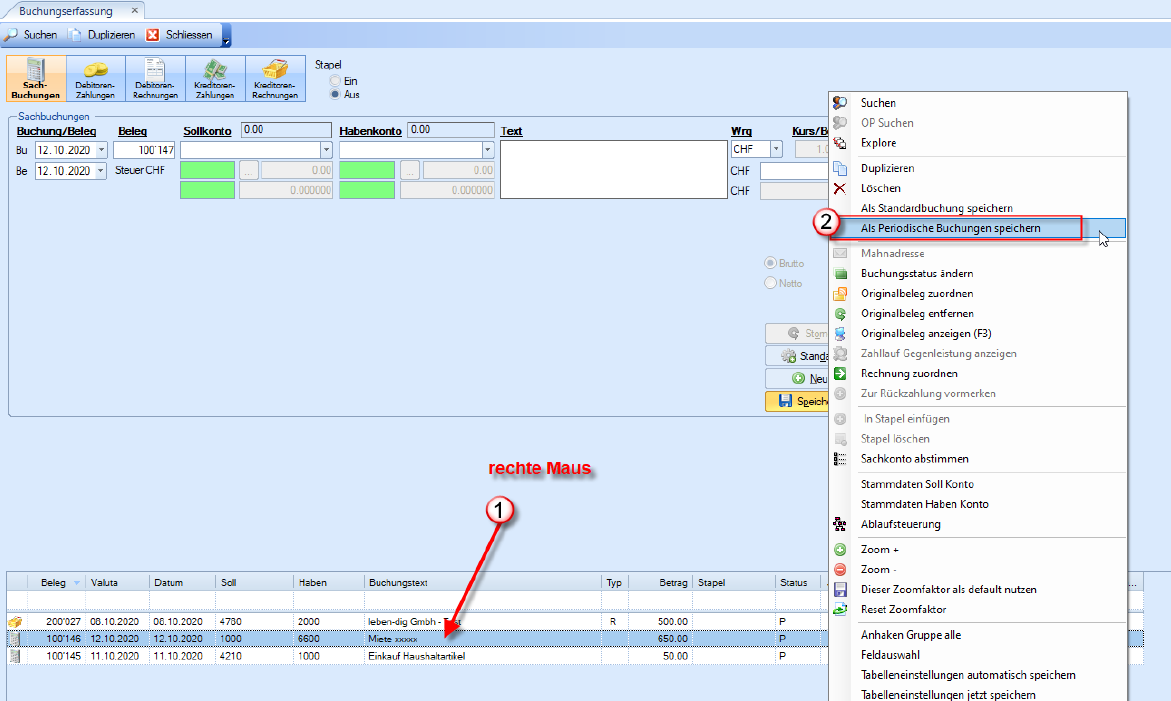Set Stapel to Aus
This screenshot has height=701, width=1171.
(336, 94)
